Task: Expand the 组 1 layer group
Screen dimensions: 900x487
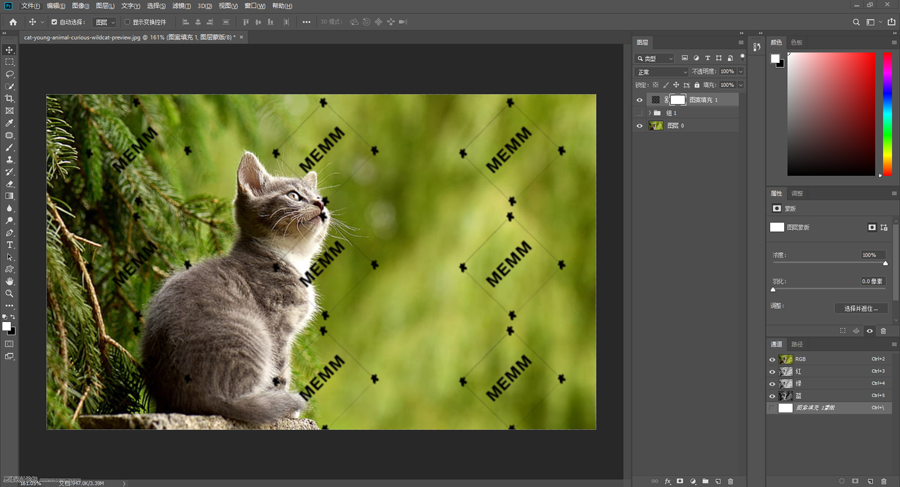Action: click(650, 113)
